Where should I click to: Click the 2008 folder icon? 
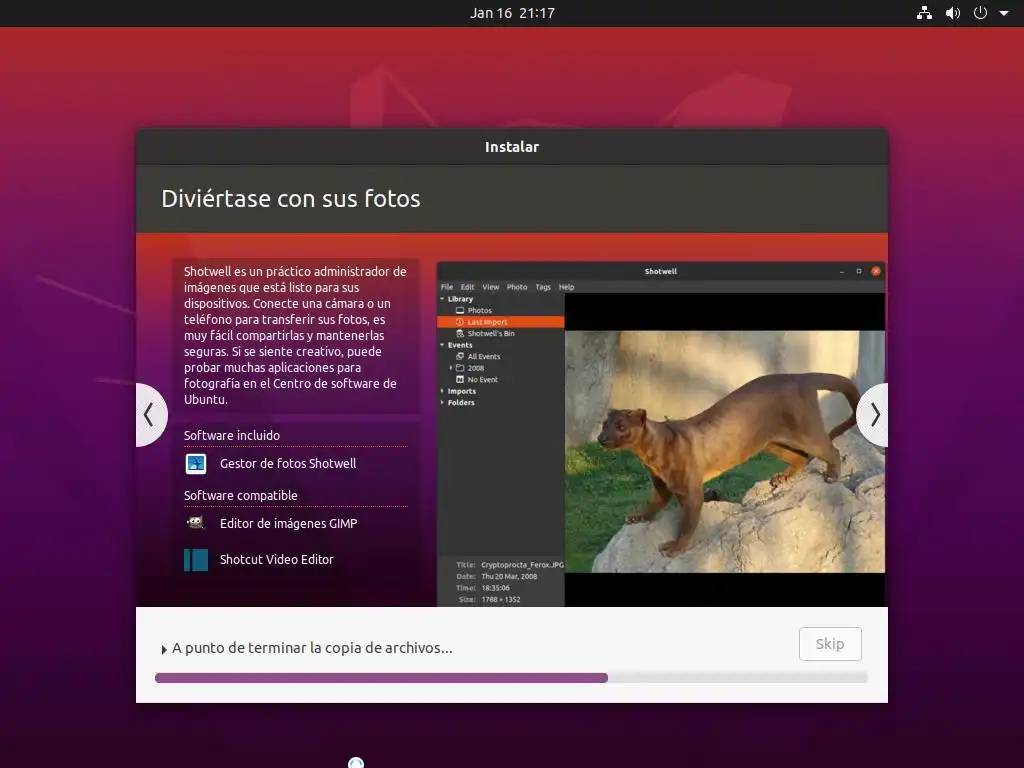point(460,368)
